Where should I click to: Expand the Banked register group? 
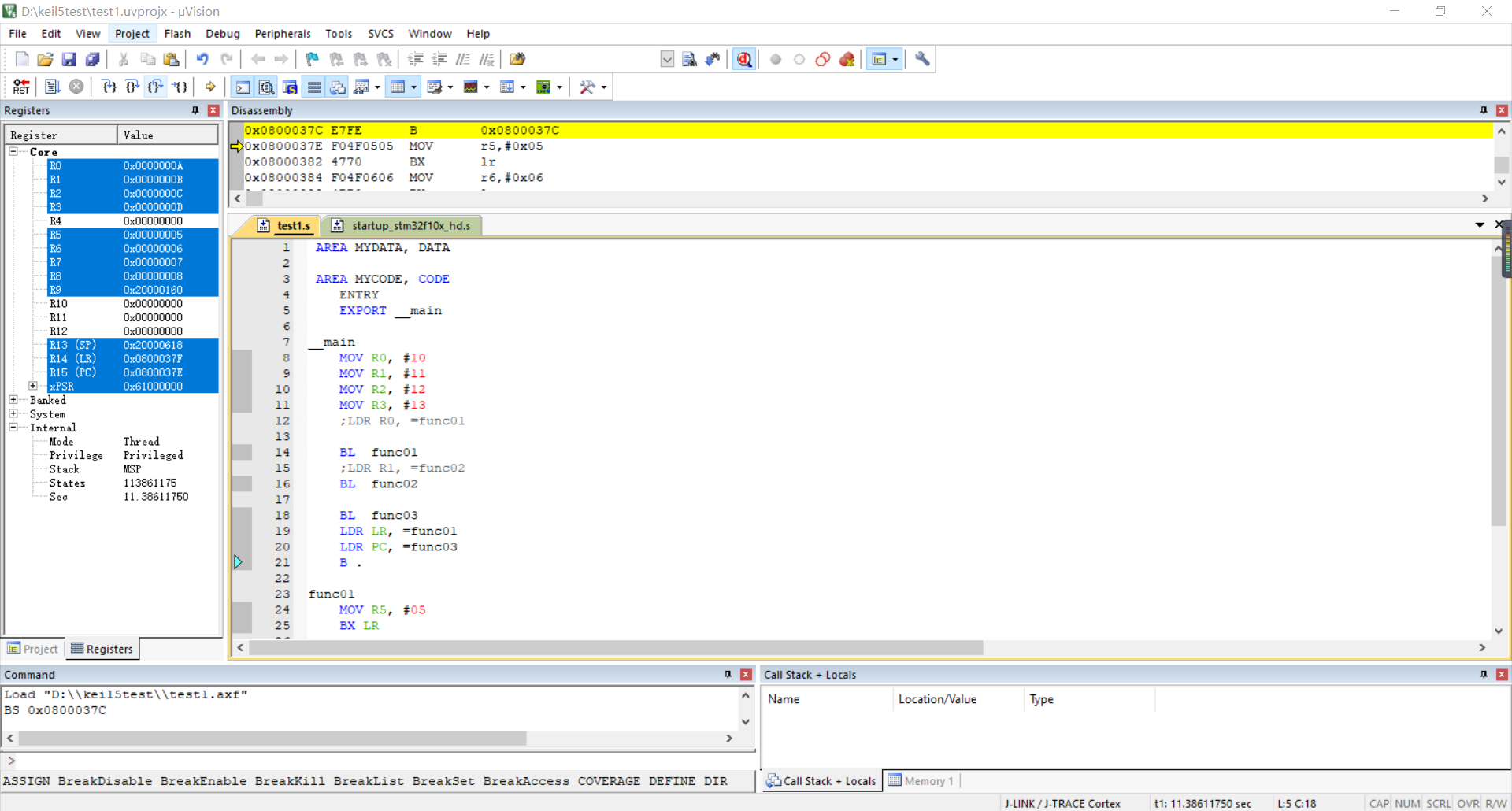point(13,400)
